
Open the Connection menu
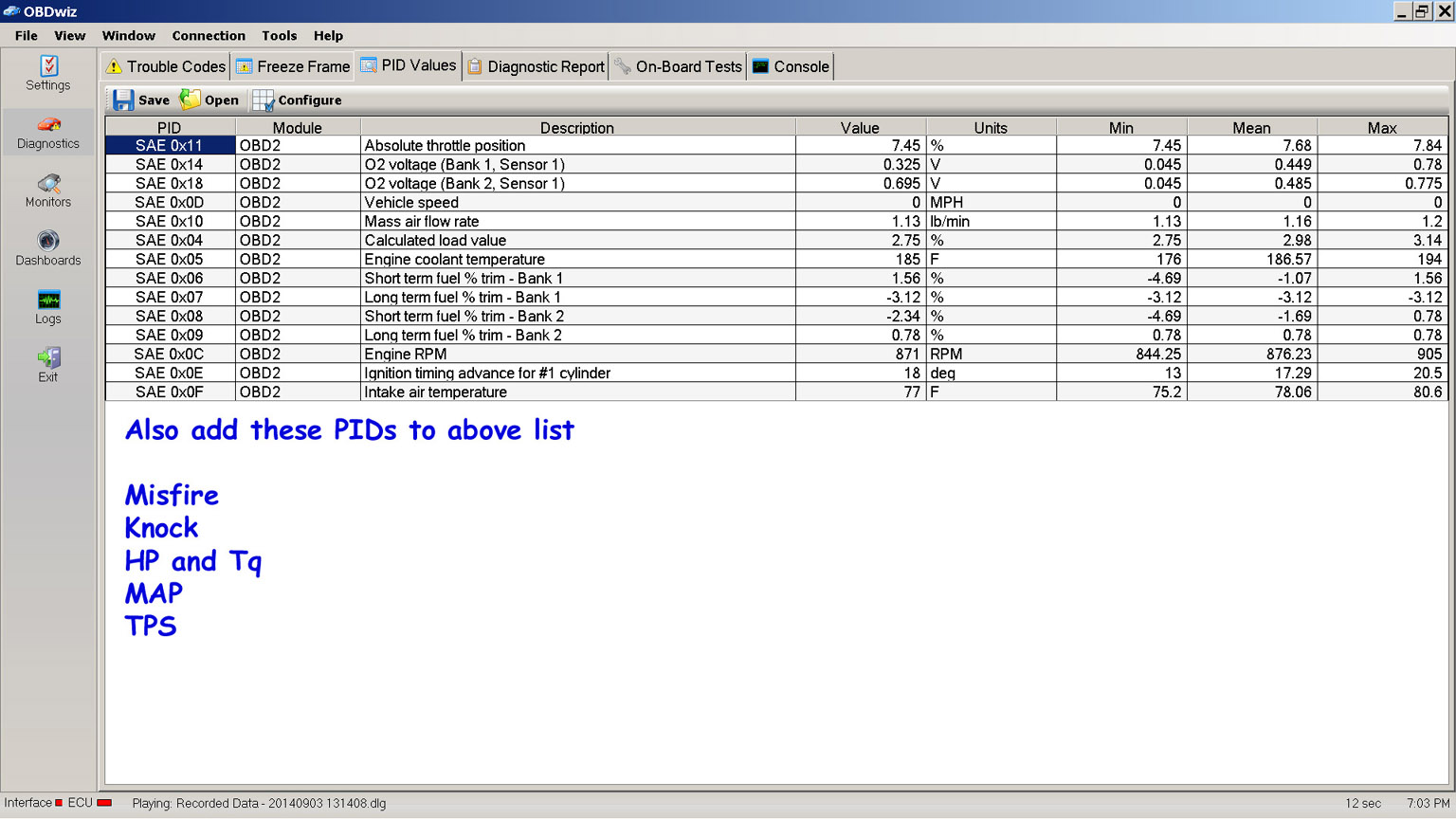[x=209, y=36]
